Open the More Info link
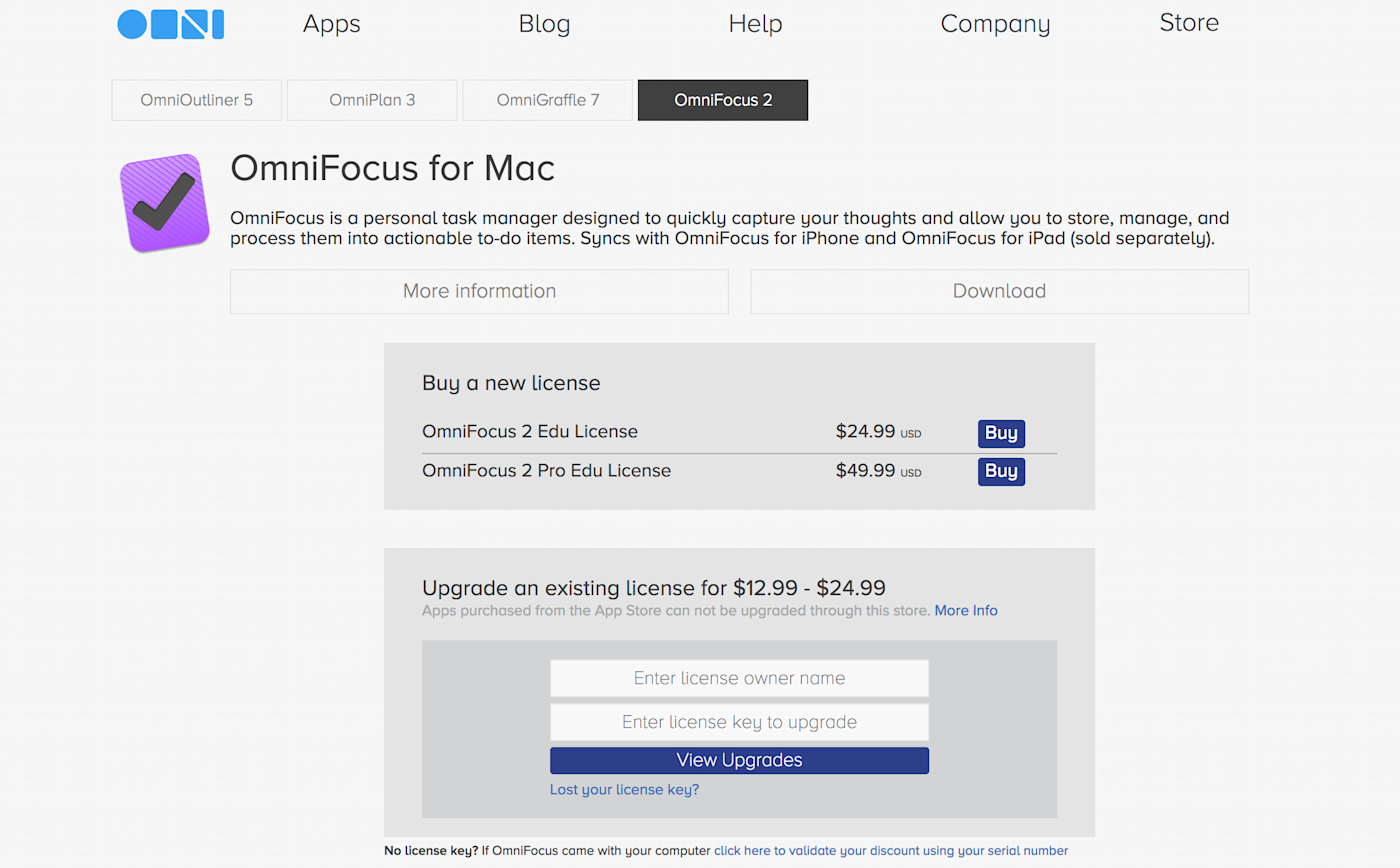 pos(966,610)
